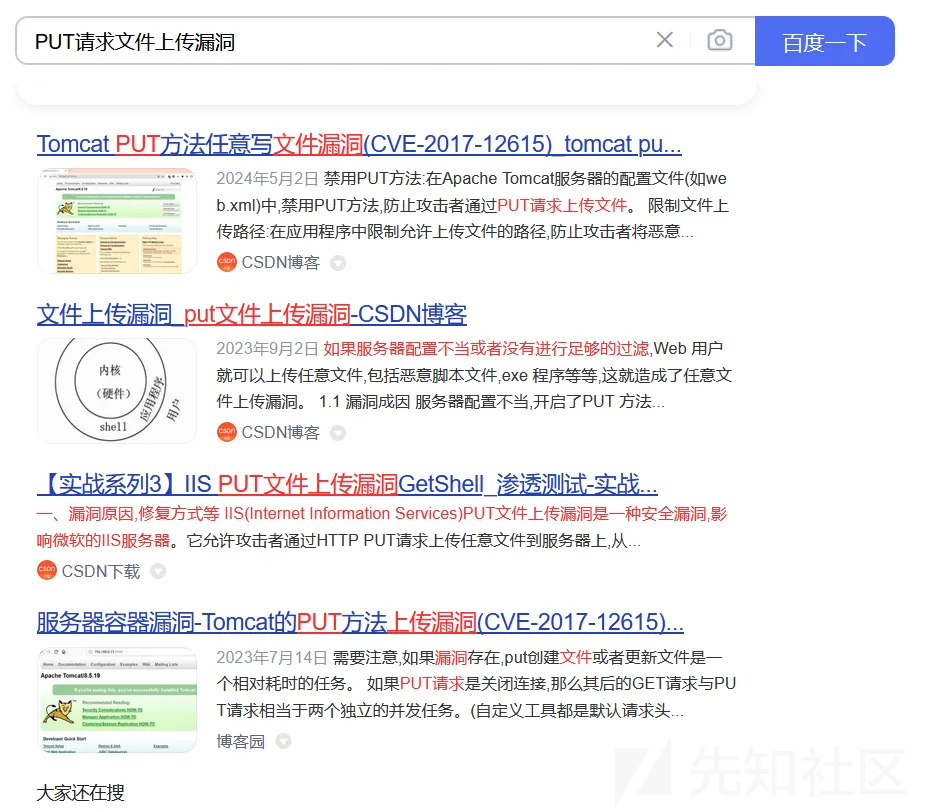This screenshot has height=812, width=929.
Task: Click the CSDN logo next to CSDN下载
Action: [47, 570]
